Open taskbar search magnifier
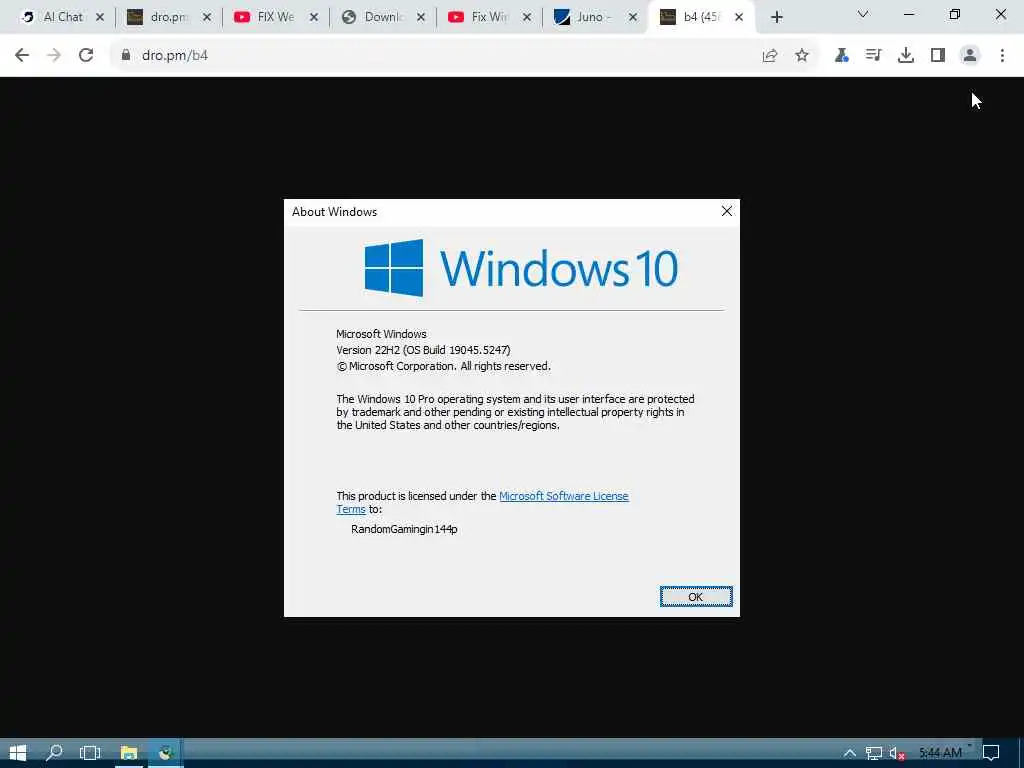This screenshot has width=1024, height=768. [x=54, y=753]
